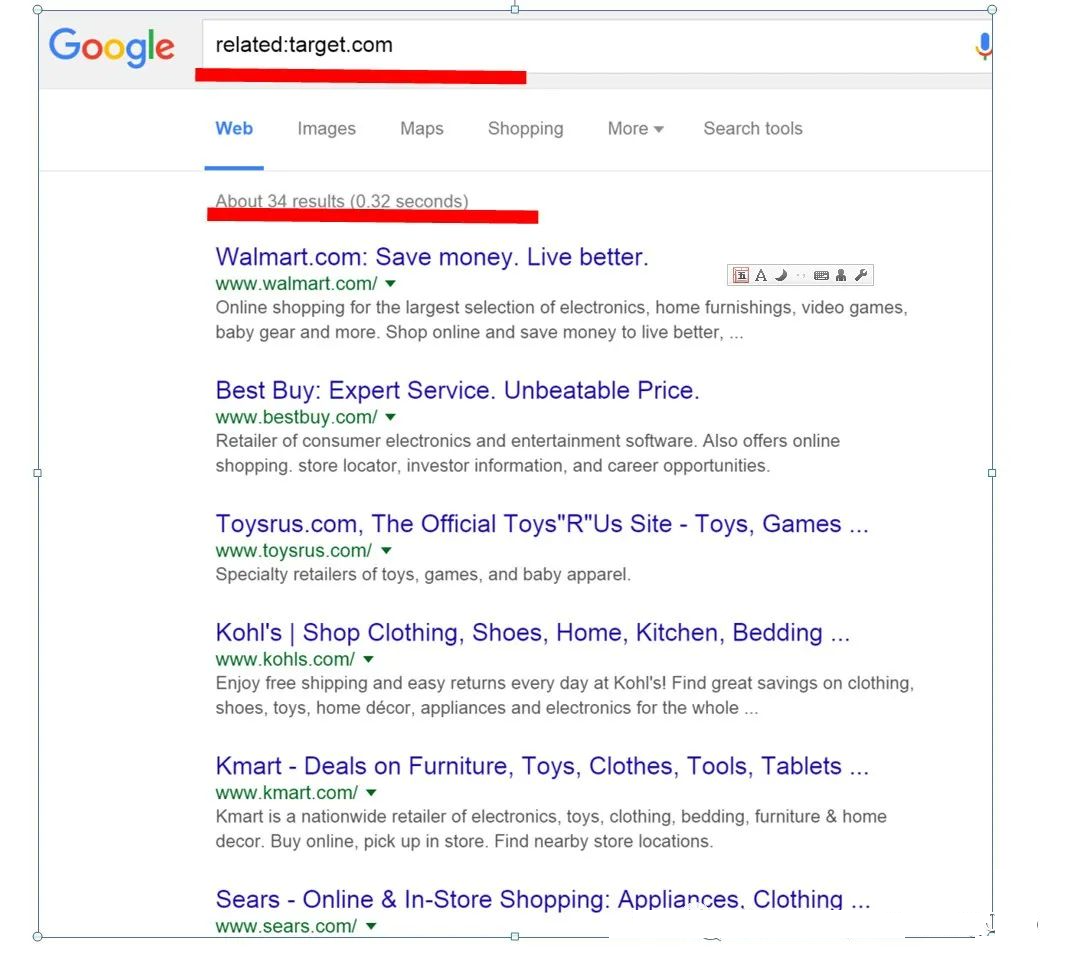Open the More dropdown menu
The height and width of the screenshot is (972, 1073).
point(635,129)
